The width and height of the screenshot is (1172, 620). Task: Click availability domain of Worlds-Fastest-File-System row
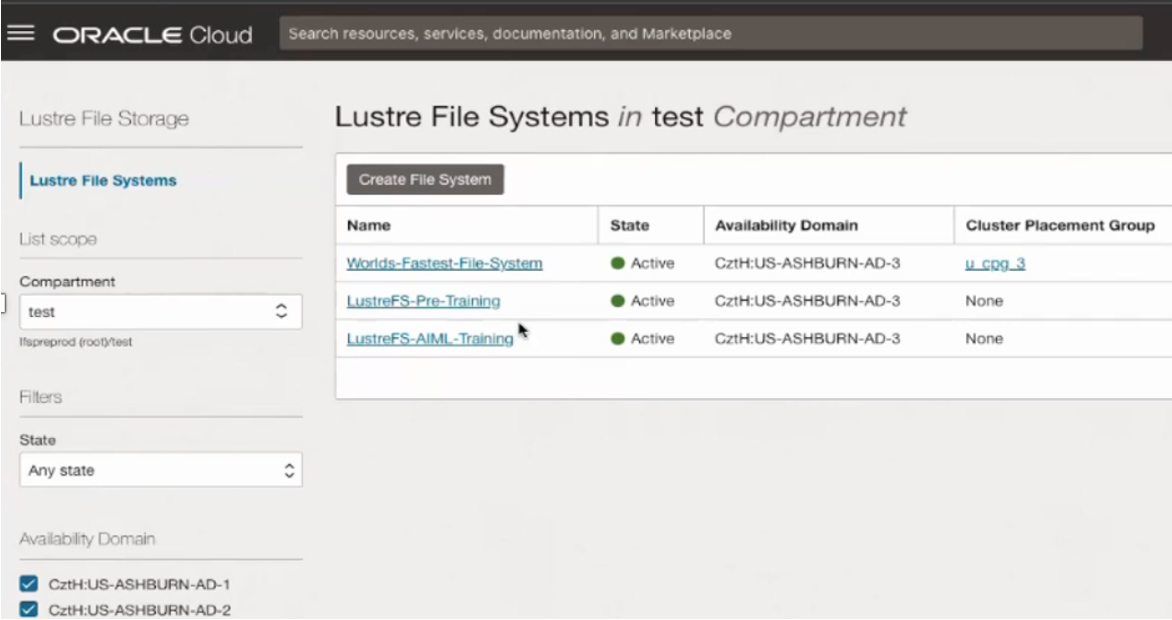[807, 263]
